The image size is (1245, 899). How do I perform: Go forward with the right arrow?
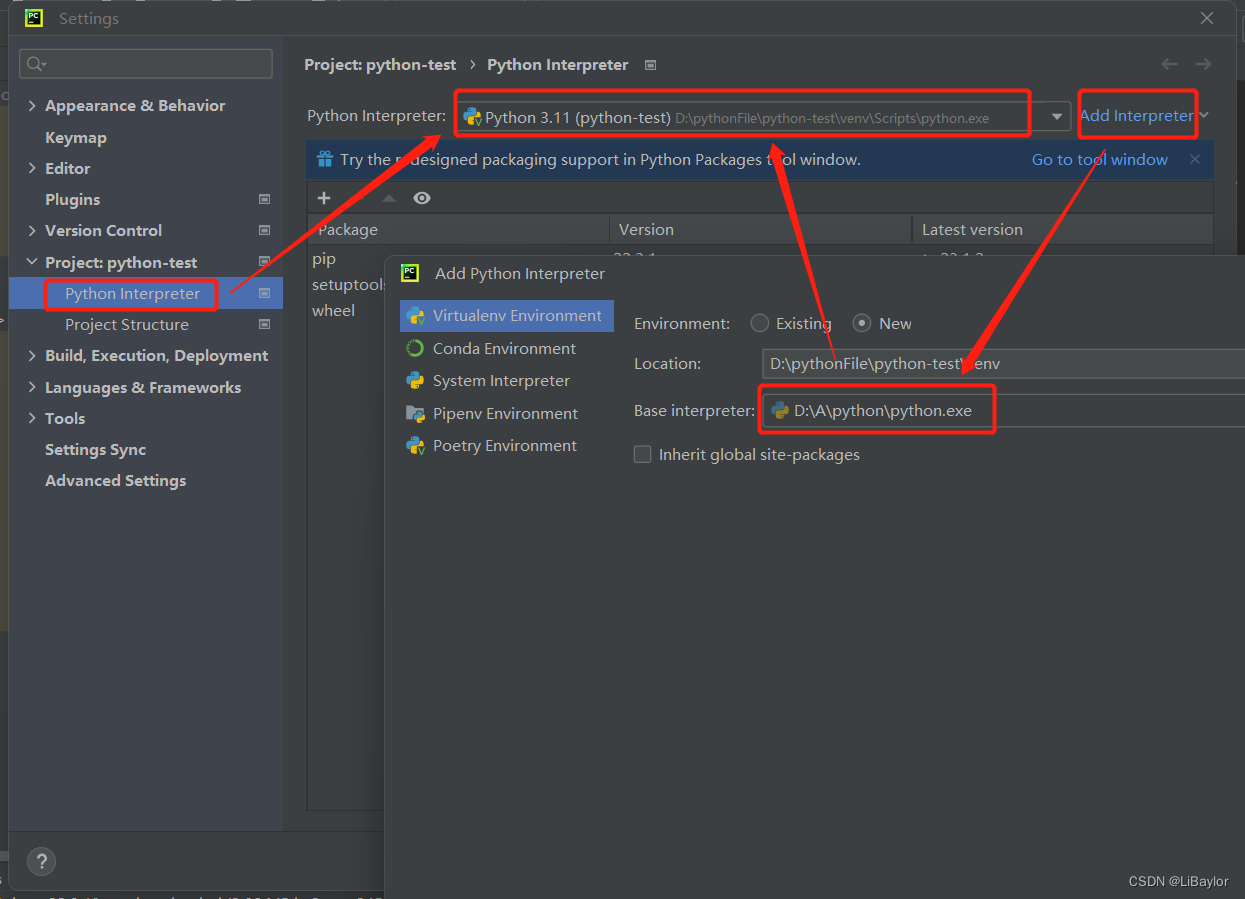[1203, 64]
